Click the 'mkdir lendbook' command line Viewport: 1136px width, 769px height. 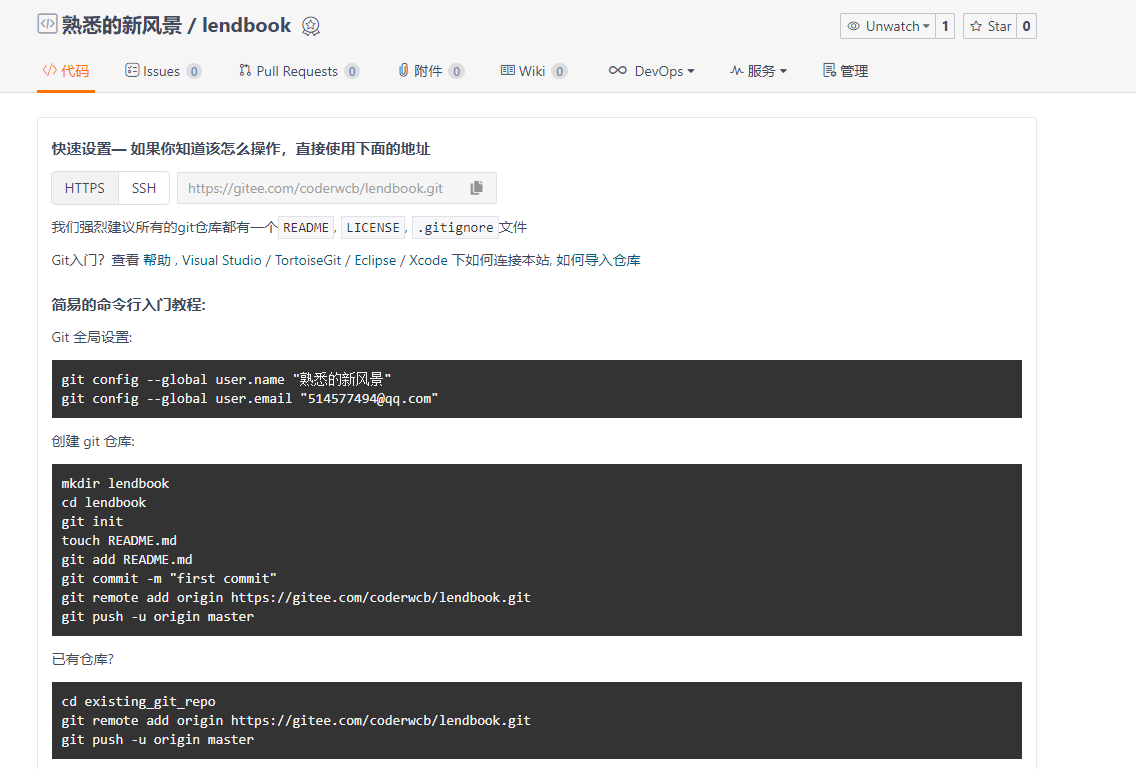[115, 483]
